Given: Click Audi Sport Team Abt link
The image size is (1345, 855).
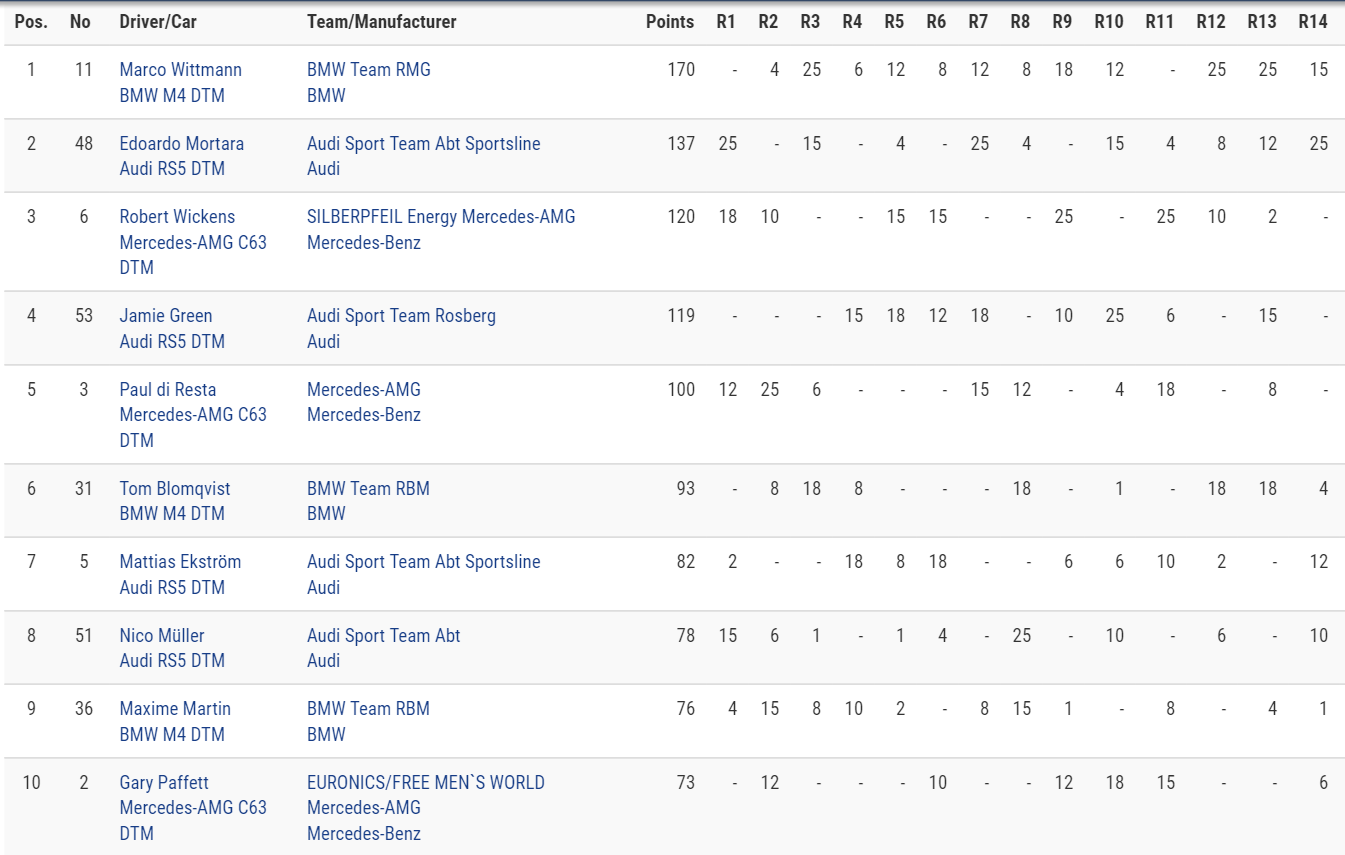Looking at the screenshot, I should 384,636.
